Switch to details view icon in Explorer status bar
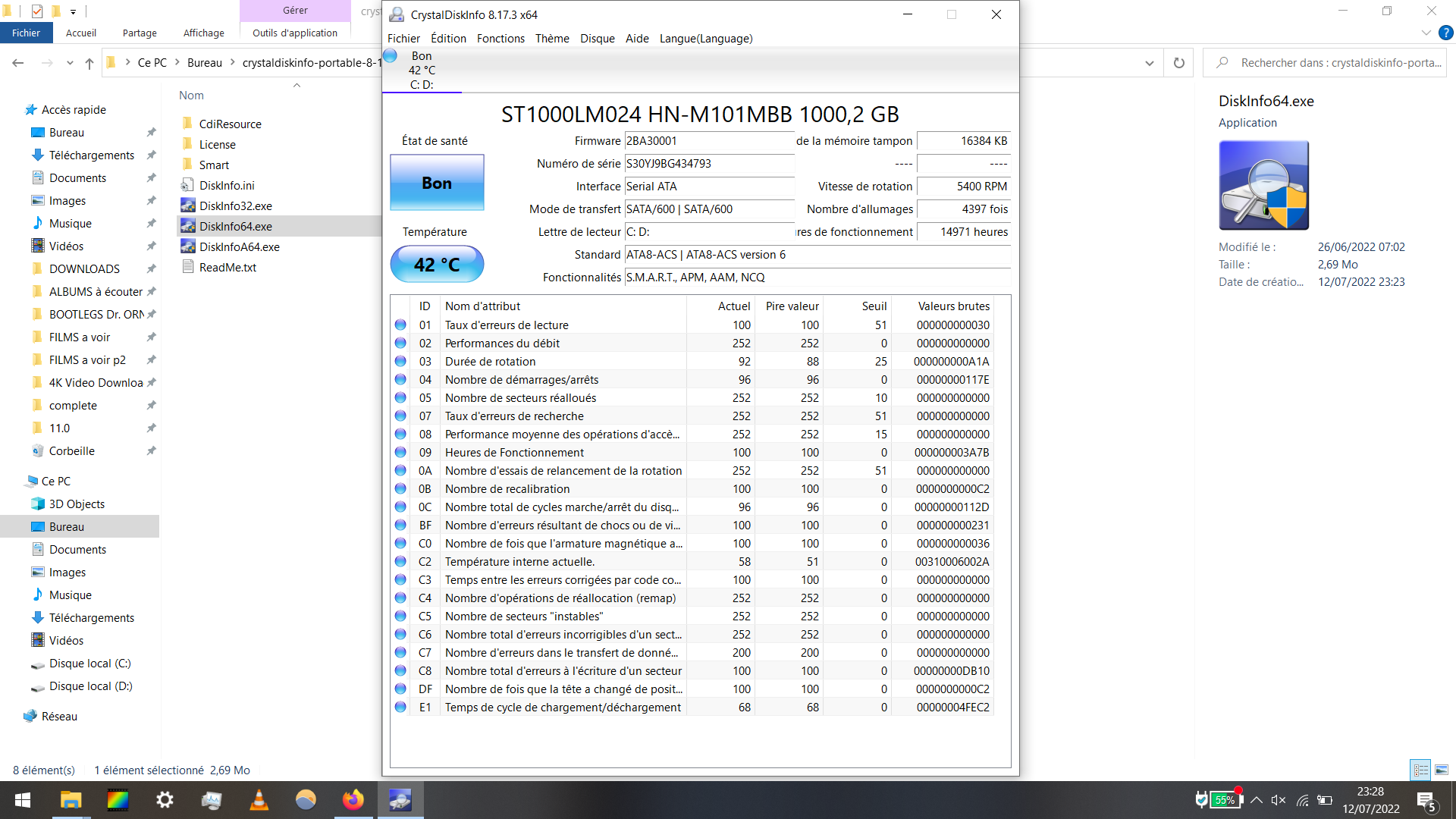 pos(1420,770)
